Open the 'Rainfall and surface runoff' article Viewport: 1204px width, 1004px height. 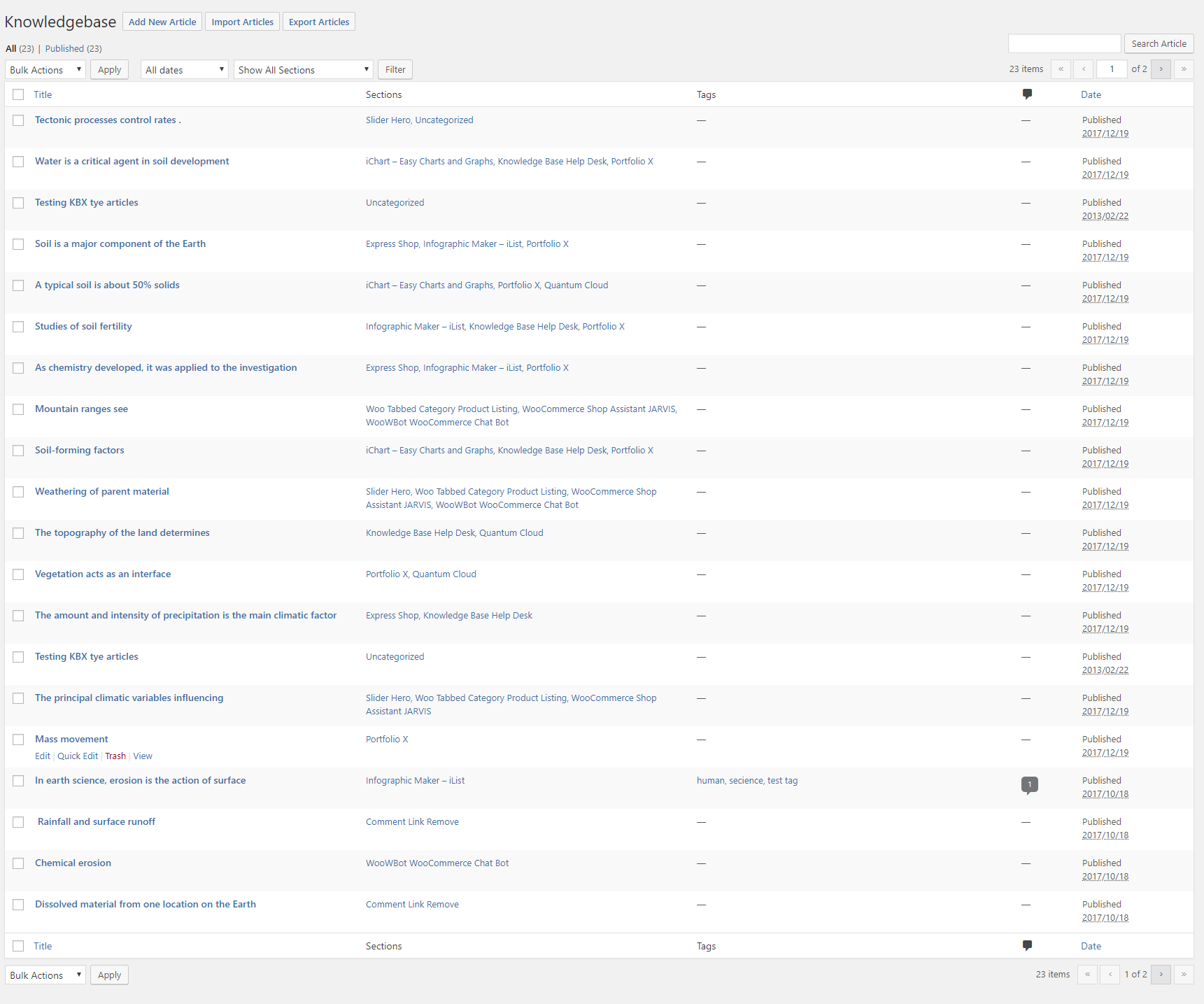tap(97, 821)
